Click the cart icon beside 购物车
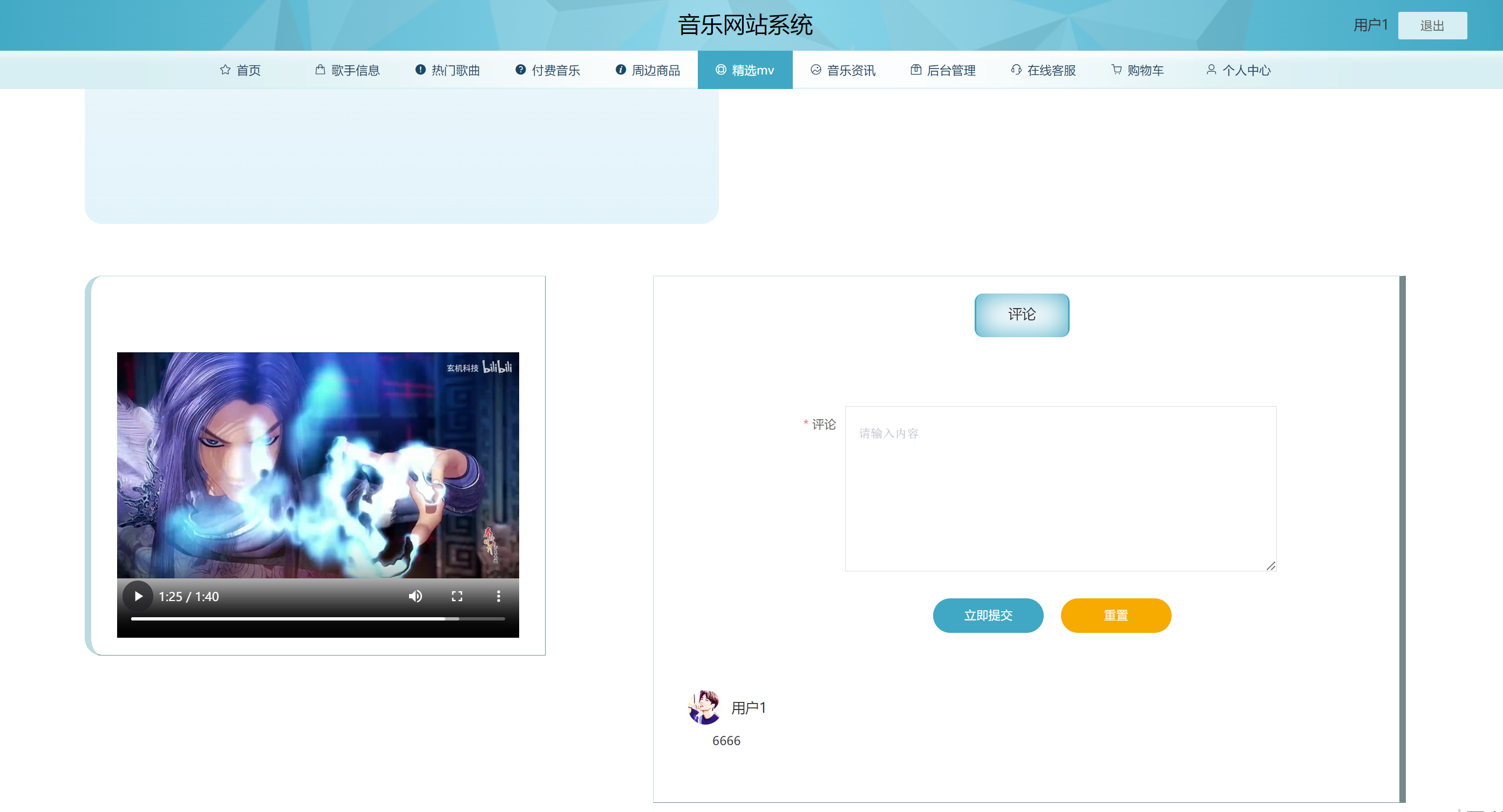1503x812 pixels. click(1116, 70)
